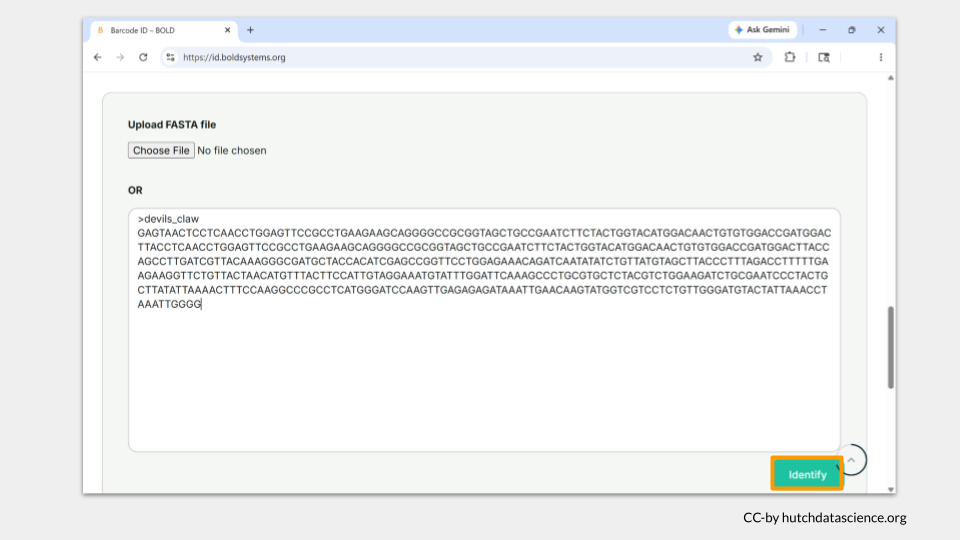Open the Chrome three-dot menu

pos(881,57)
